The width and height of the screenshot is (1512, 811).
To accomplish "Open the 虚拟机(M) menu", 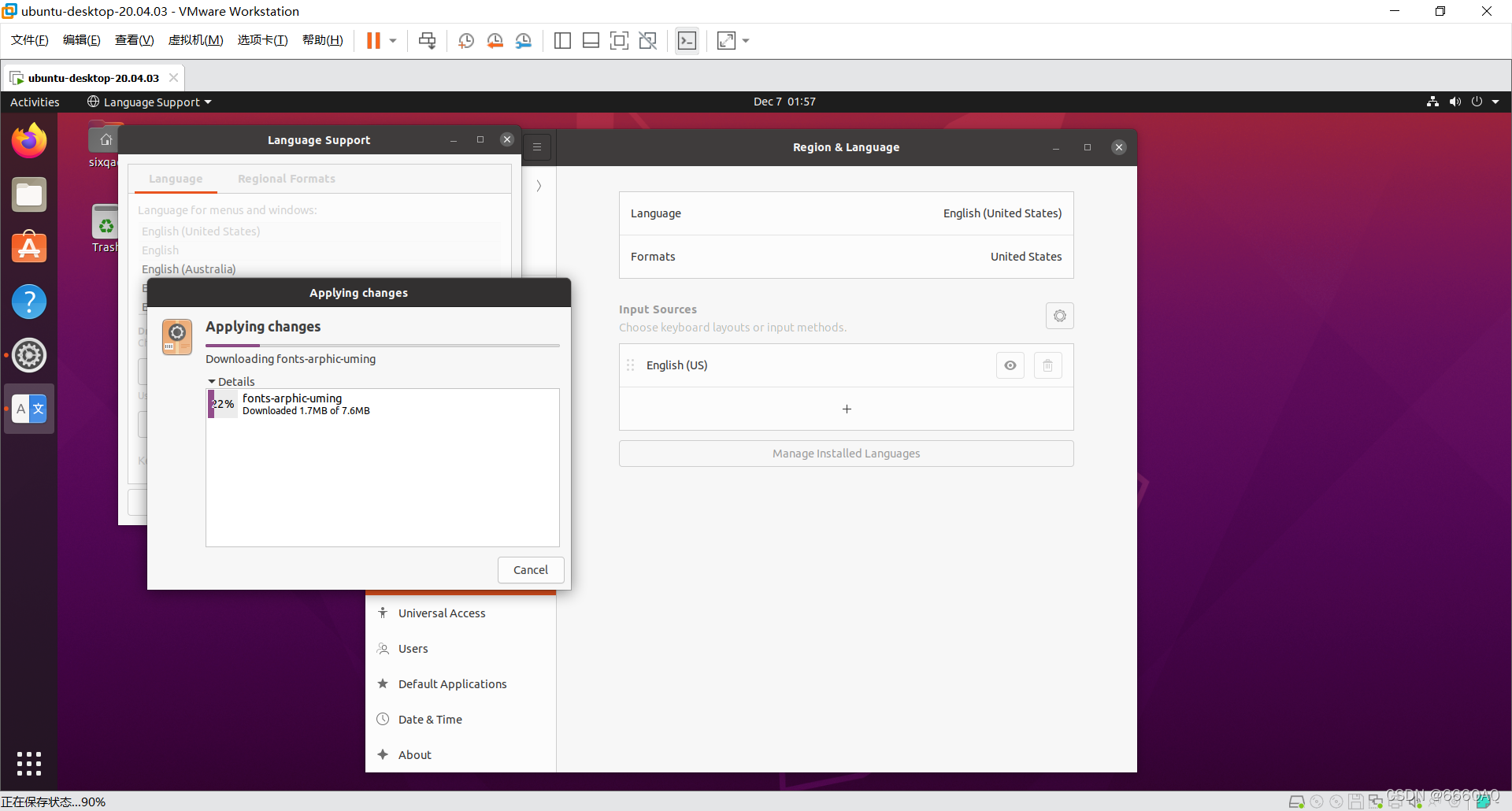I will [196, 40].
